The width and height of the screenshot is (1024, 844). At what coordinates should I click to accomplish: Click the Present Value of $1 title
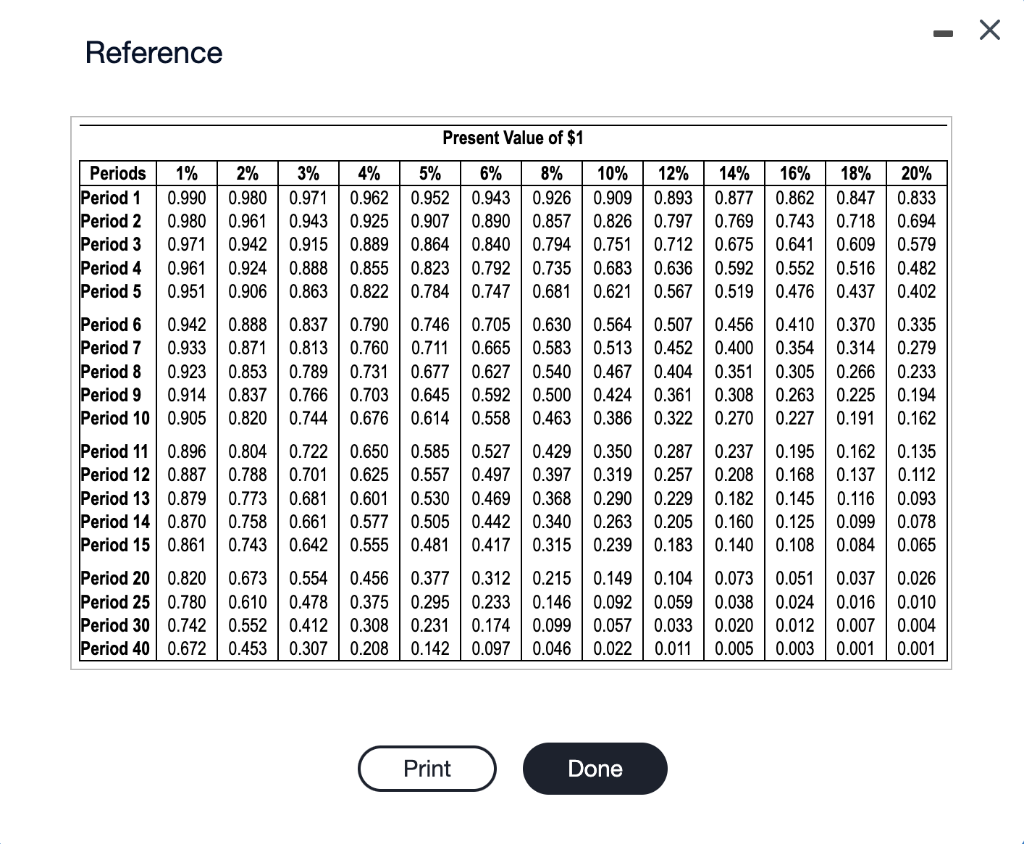513,138
